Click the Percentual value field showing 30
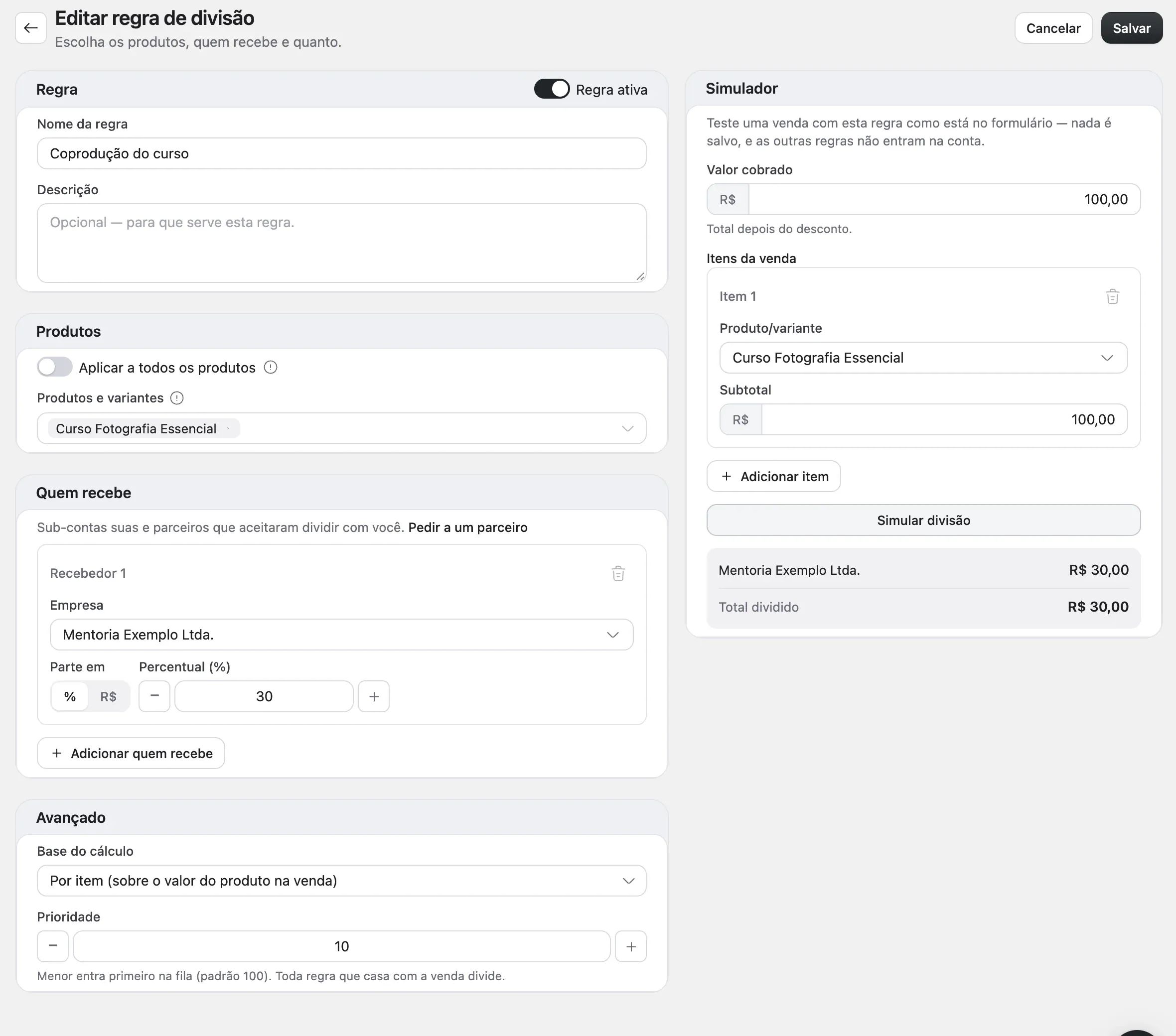 point(264,696)
